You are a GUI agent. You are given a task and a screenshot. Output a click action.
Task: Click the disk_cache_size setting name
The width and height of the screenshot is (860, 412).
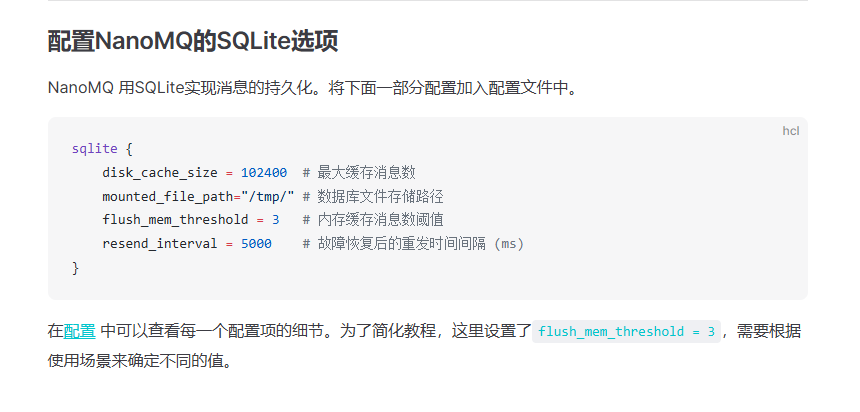click(160, 173)
